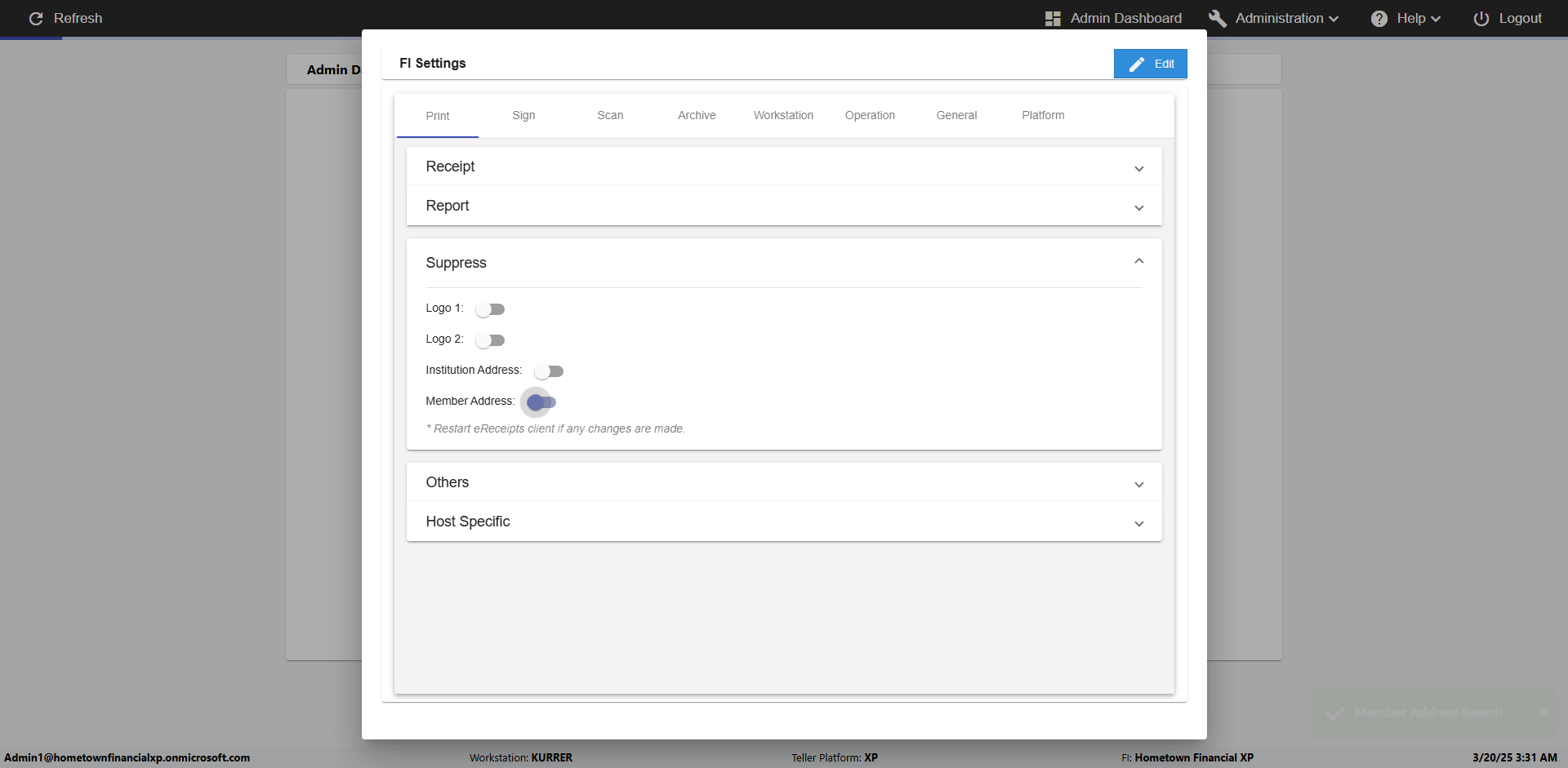Toggle the Logo 2 suppress switch
This screenshot has height=768, width=1568.
point(490,340)
